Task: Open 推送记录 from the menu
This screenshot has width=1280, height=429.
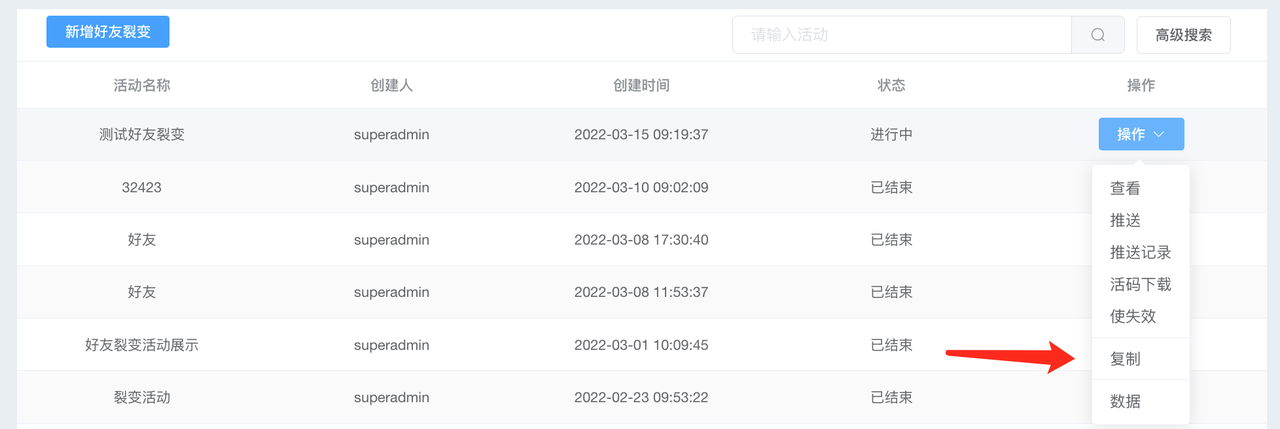Action: [x=1141, y=252]
